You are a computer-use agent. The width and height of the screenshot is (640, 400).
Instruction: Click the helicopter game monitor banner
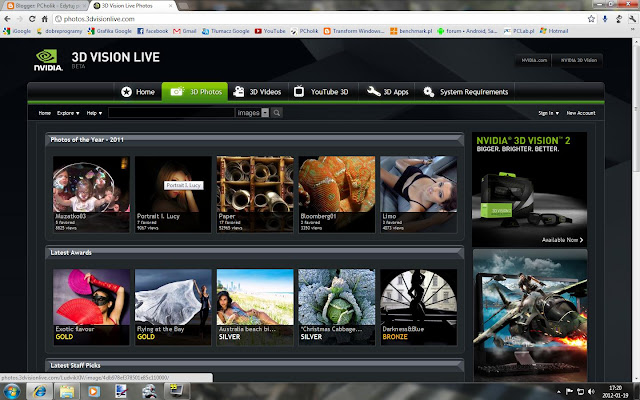530,316
